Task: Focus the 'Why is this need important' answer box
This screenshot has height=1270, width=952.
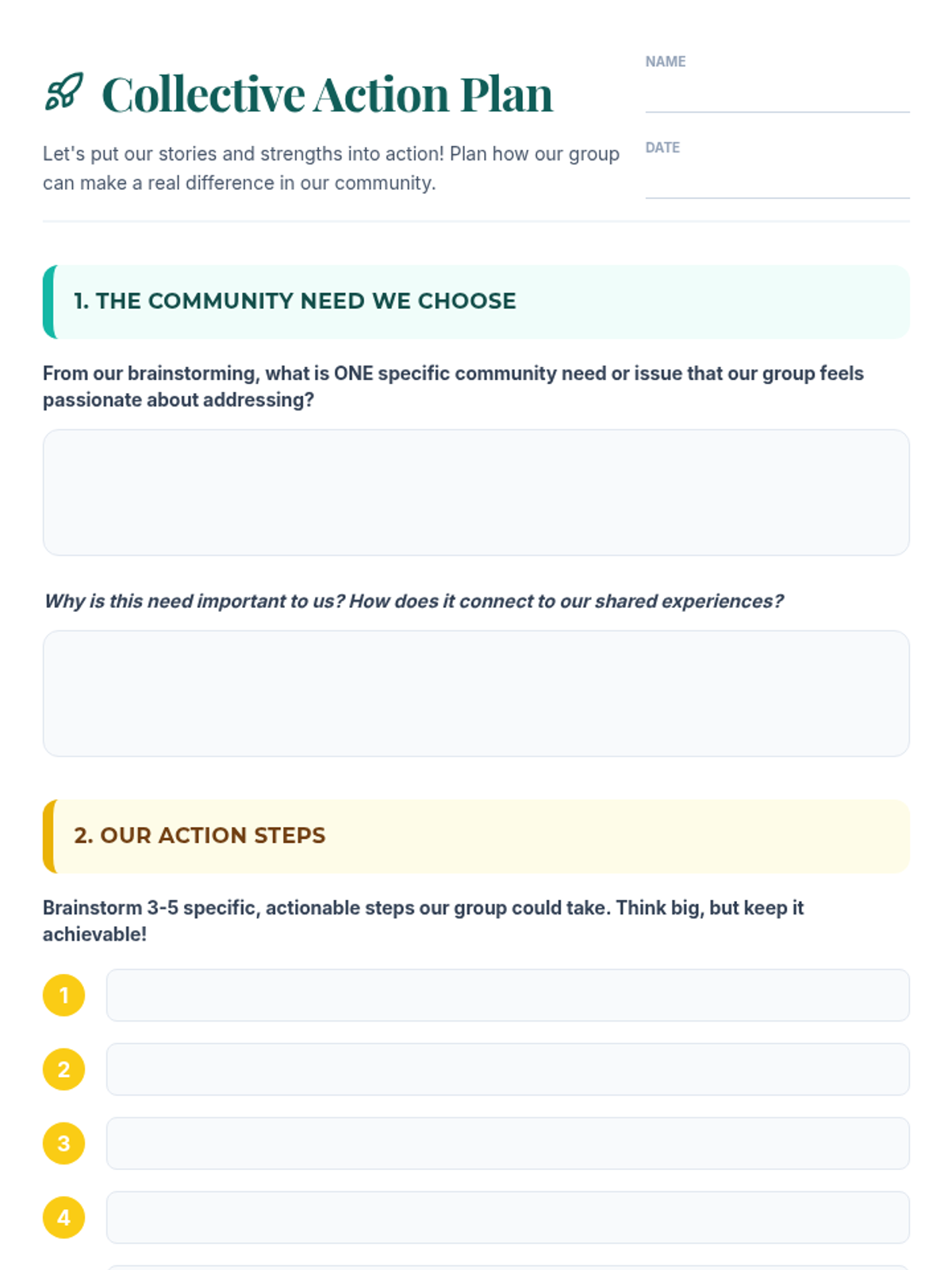Action: tap(476, 693)
